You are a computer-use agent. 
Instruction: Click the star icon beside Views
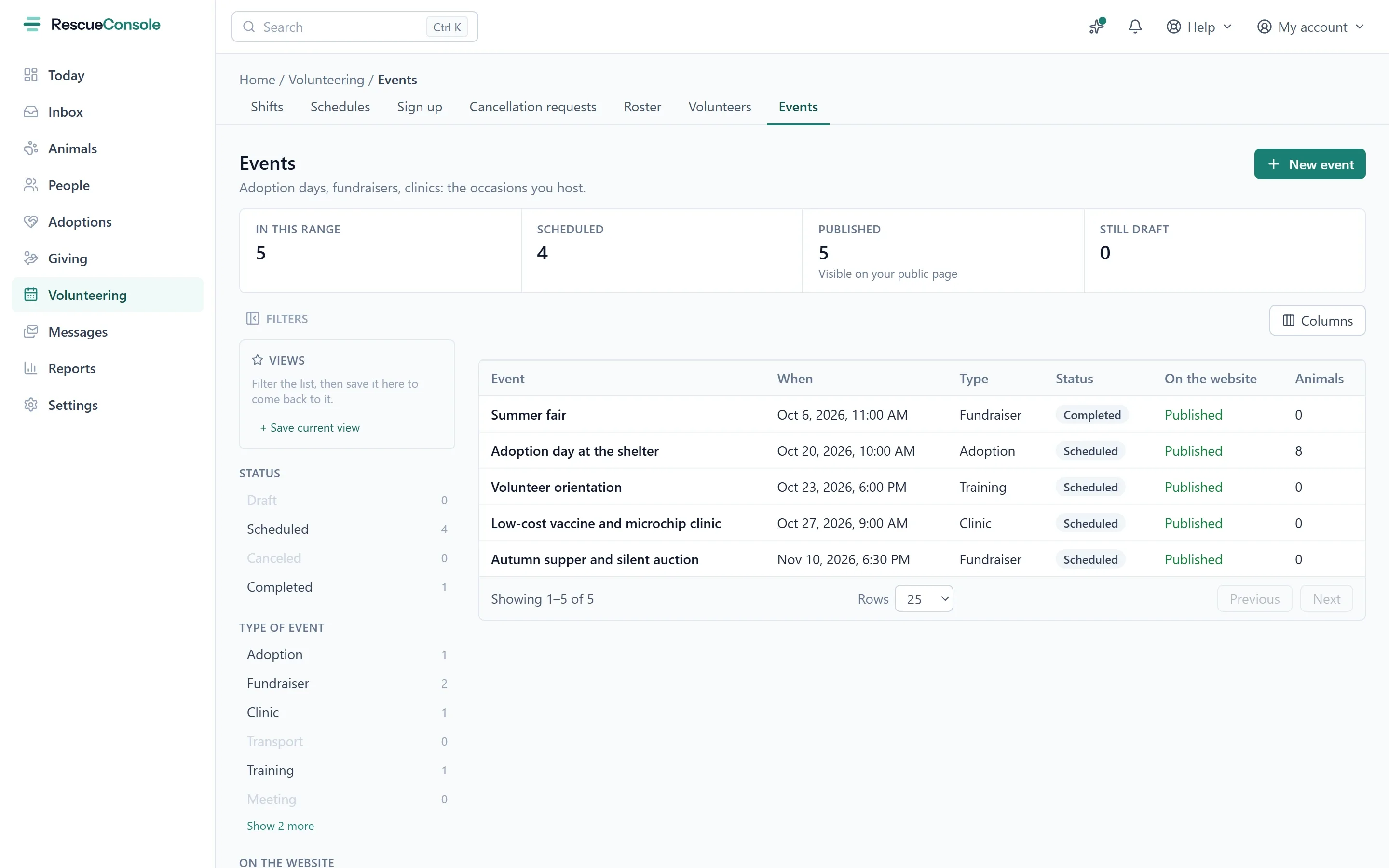coord(257,360)
